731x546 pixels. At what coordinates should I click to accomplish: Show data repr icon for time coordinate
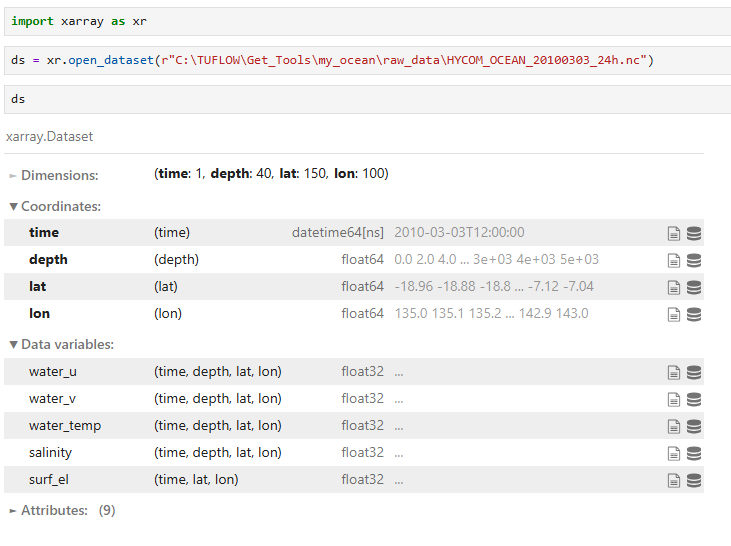pos(694,233)
